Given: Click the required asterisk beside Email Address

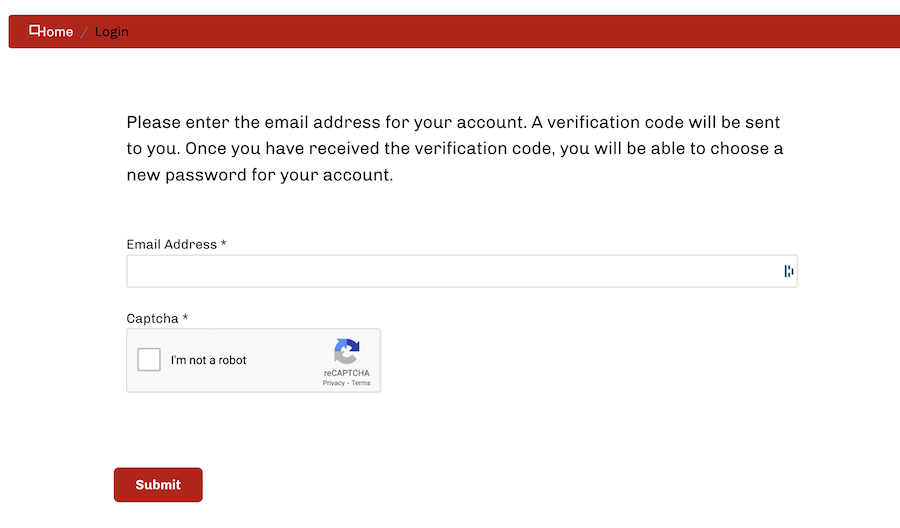Looking at the screenshot, I should tap(224, 244).
